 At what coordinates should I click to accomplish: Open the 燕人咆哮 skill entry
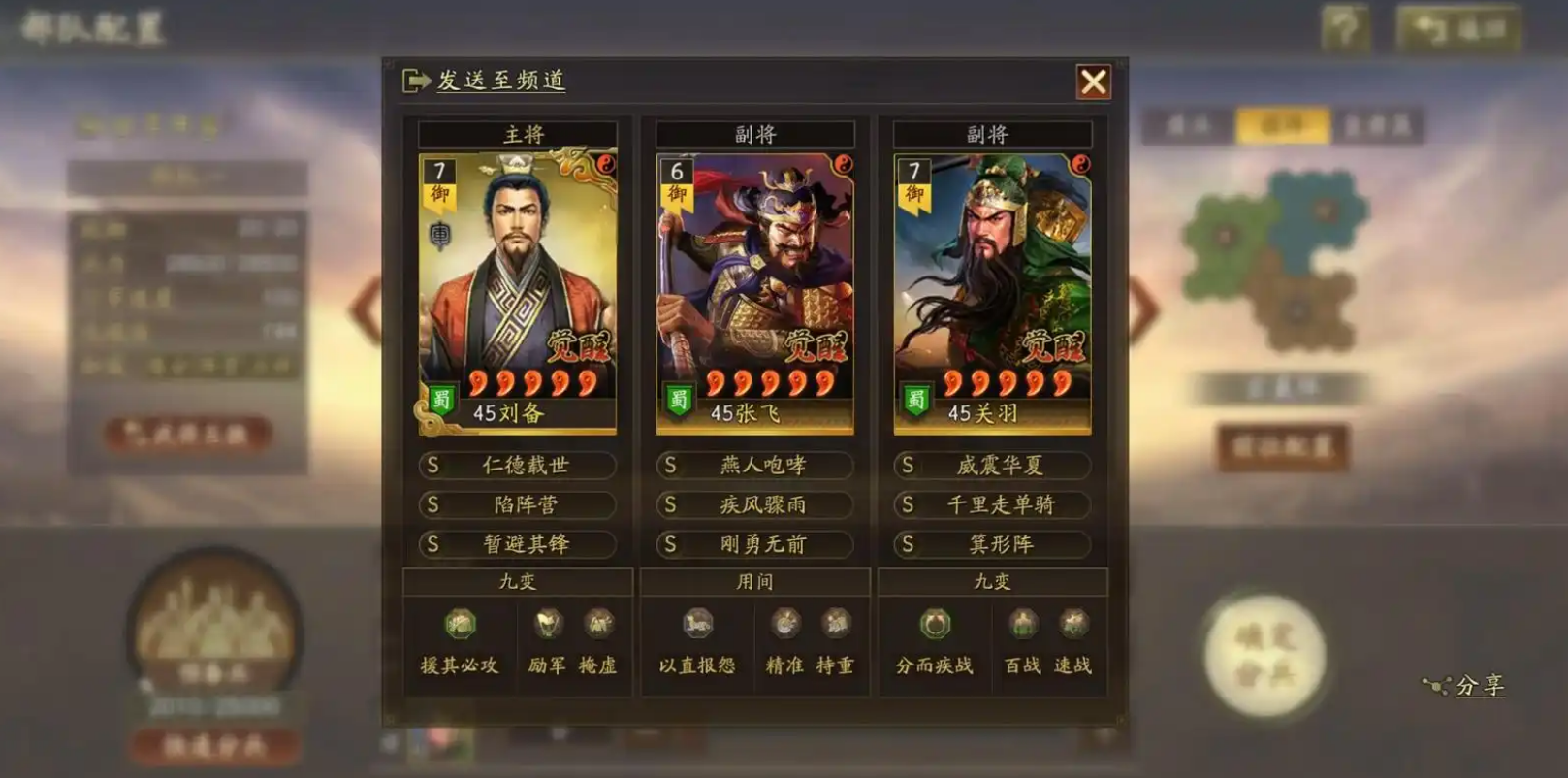754,466
